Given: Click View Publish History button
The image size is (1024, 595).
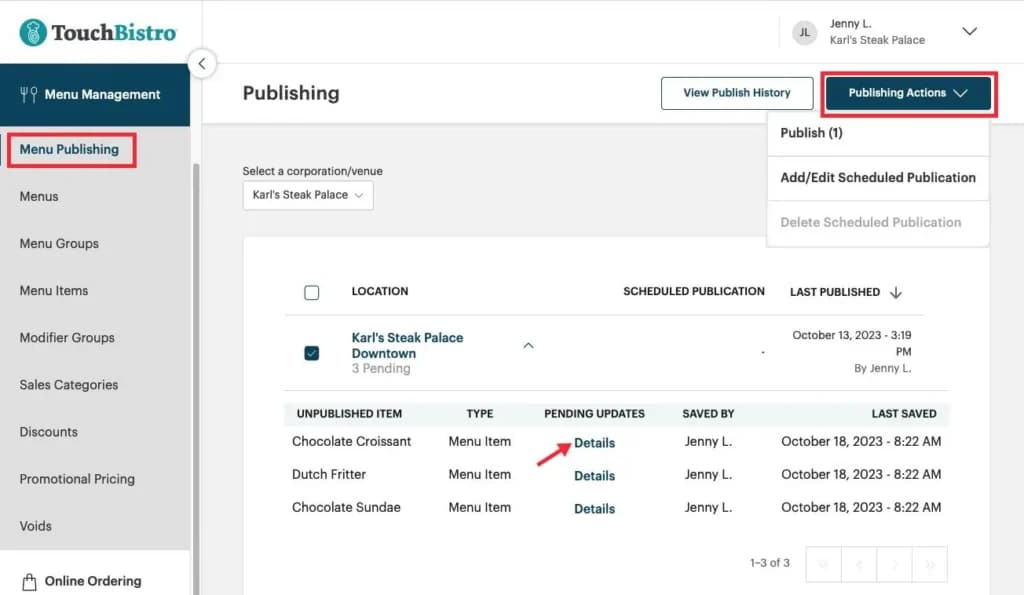Looking at the screenshot, I should tap(737, 93).
